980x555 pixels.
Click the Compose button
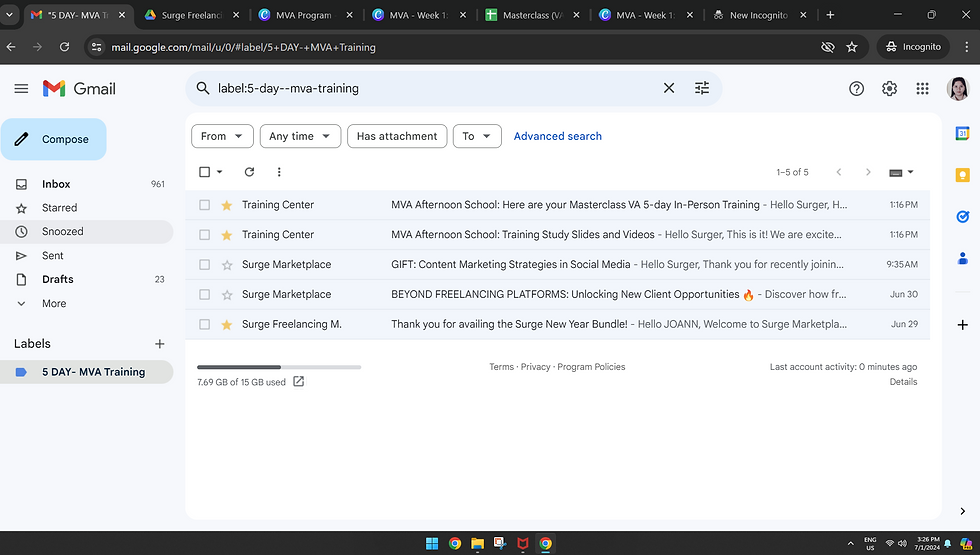click(54, 139)
